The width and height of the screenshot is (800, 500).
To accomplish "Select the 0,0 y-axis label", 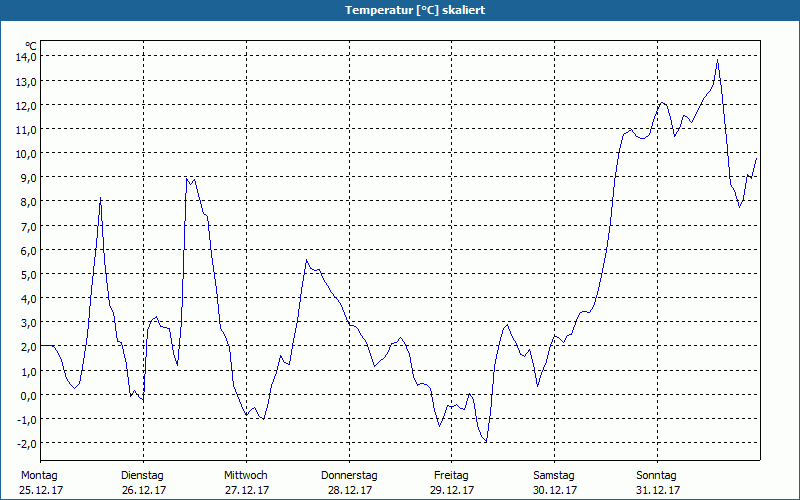I will (x=28, y=395).
